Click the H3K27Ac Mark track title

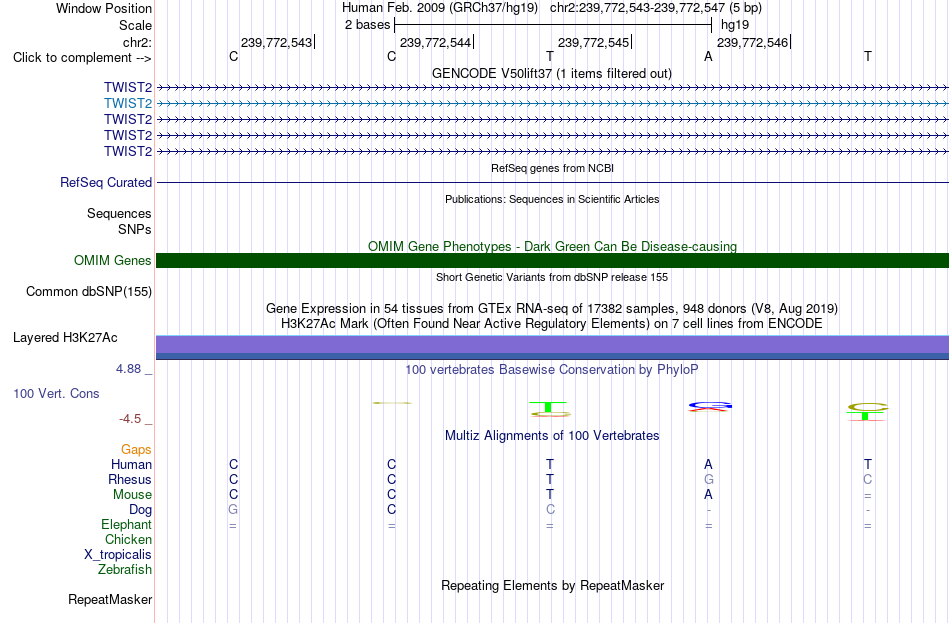click(552, 324)
